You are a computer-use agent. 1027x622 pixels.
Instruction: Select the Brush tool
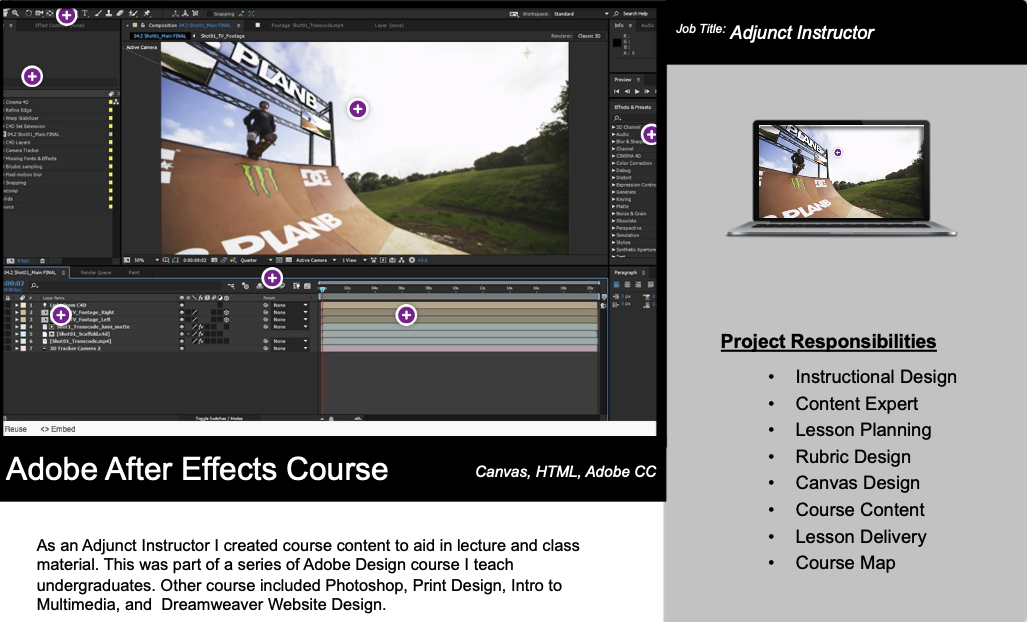98,13
